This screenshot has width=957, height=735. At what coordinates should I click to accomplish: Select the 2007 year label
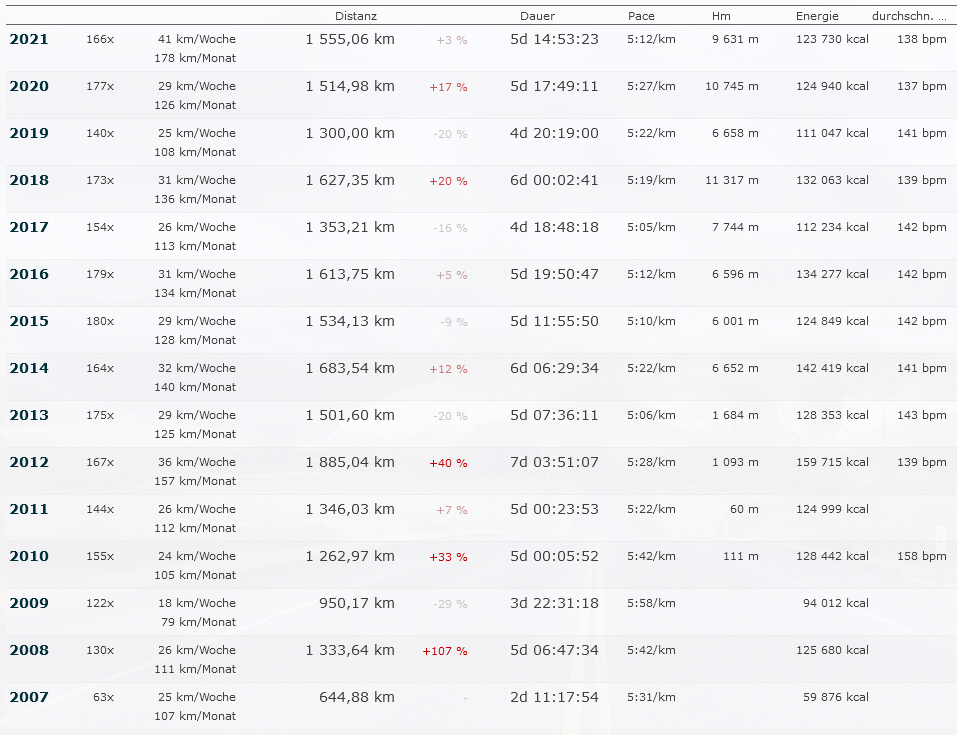[x=29, y=697]
